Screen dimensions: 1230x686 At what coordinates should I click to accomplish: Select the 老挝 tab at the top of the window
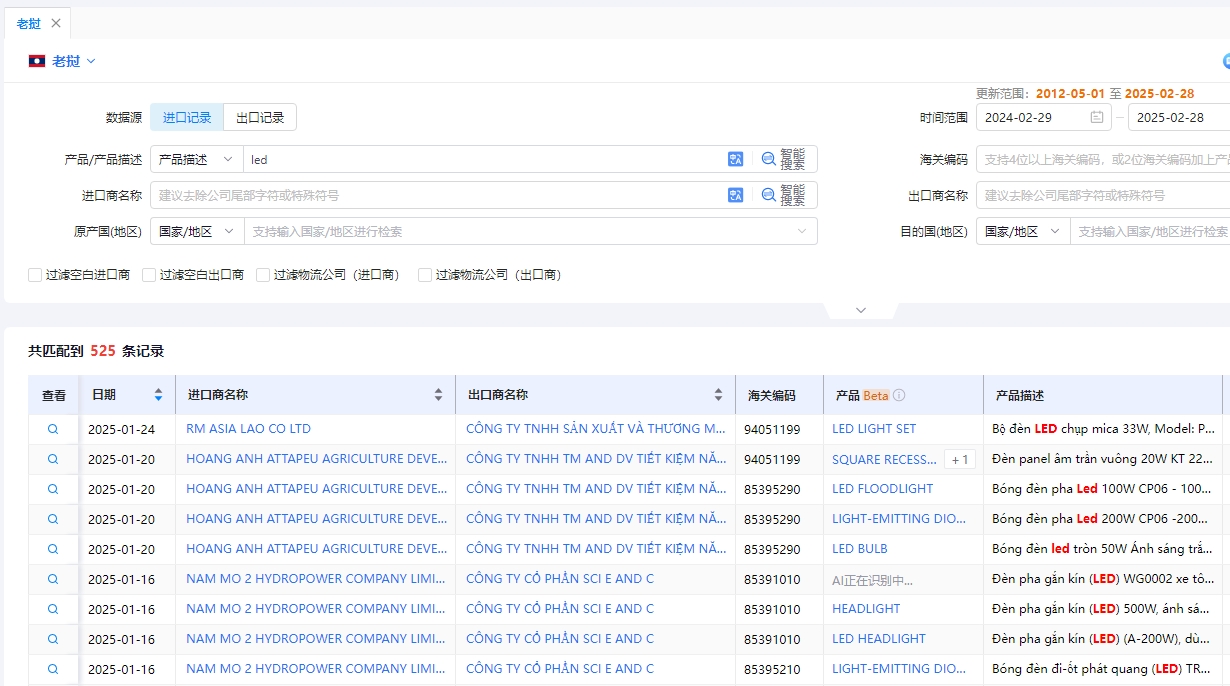coord(27,21)
